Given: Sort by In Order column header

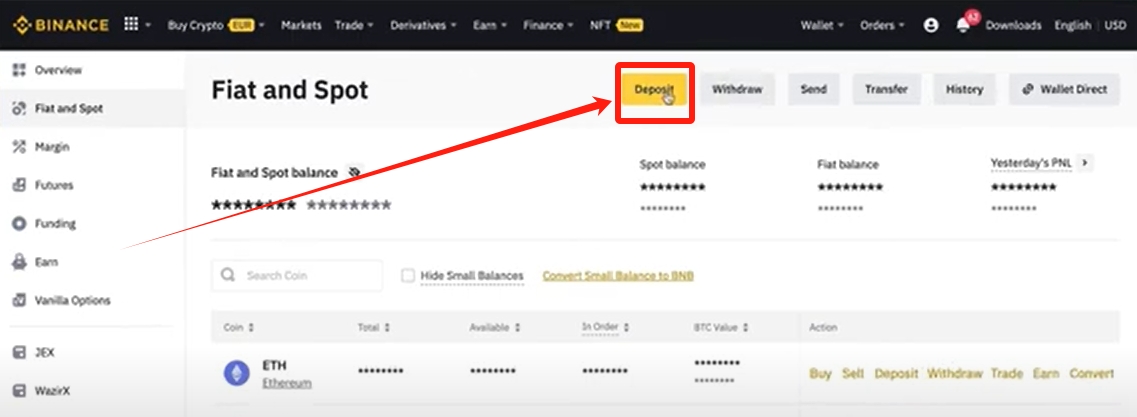Looking at the screenshot, I should tap(605, 328).
